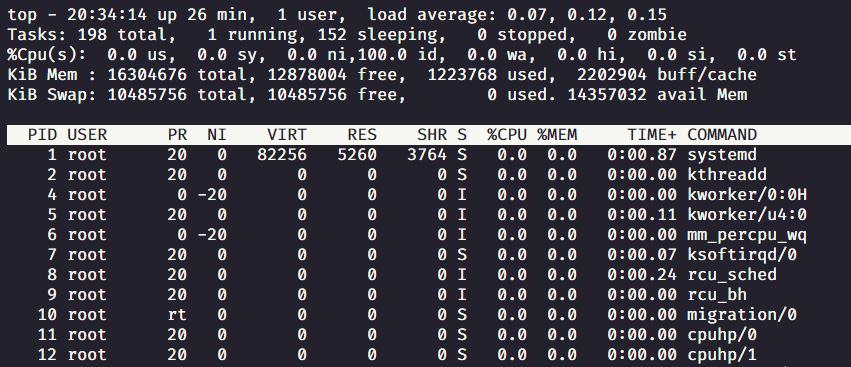Viewport: 851px width, 367px height.
Task: Click the cpuhp/1 command
Action: coord(722,355)
